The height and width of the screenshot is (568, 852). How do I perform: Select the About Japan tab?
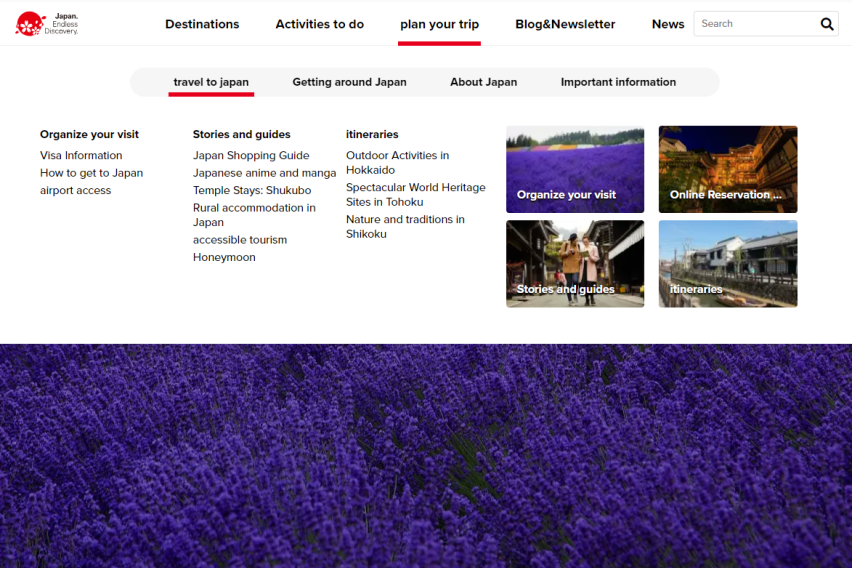click(483, 82)
